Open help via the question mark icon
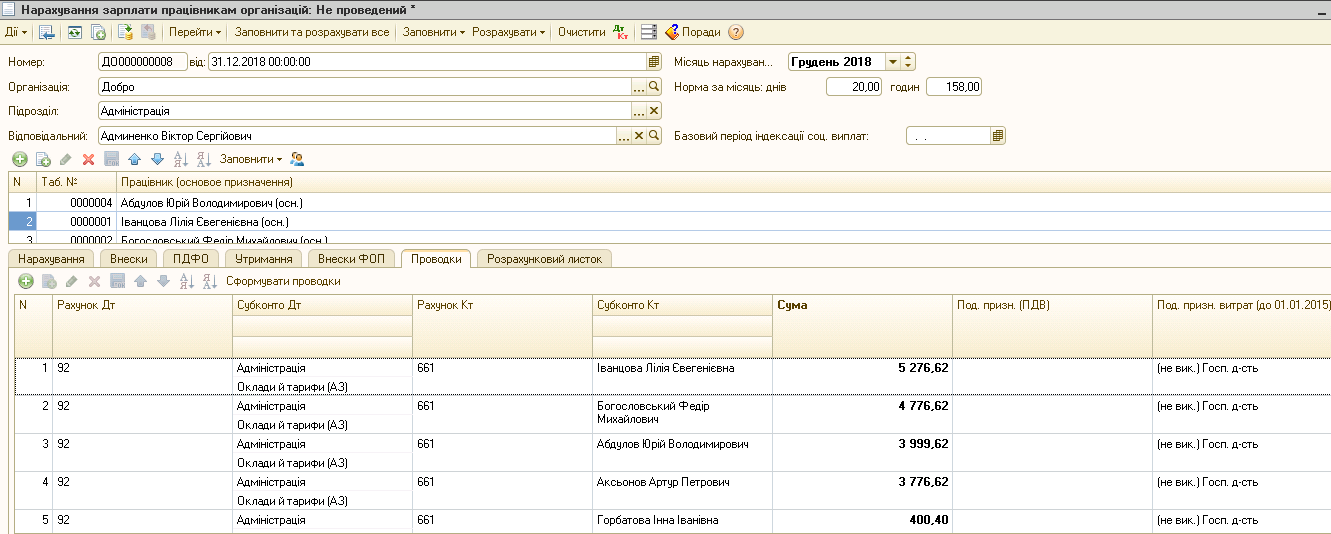This screenshot has height=534, width=1331. pyautogui.click(x=736, y=32)
